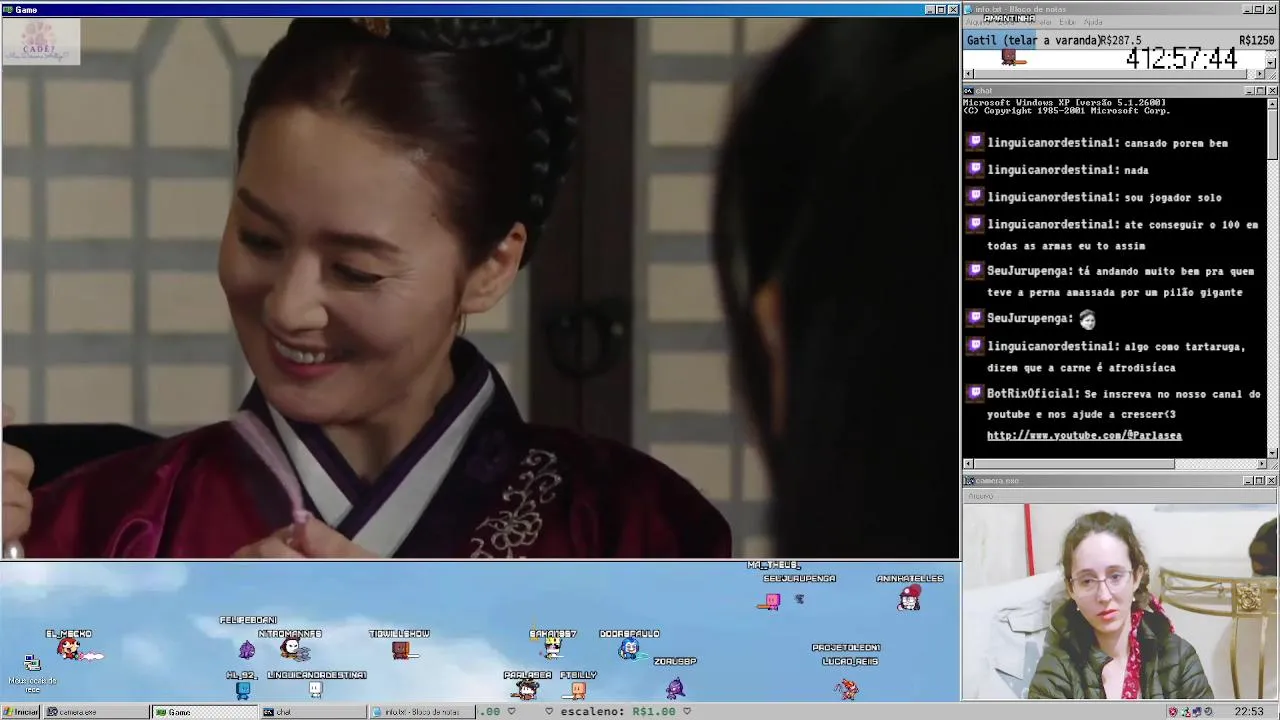Click the CADE logo in the video corner

41,42
